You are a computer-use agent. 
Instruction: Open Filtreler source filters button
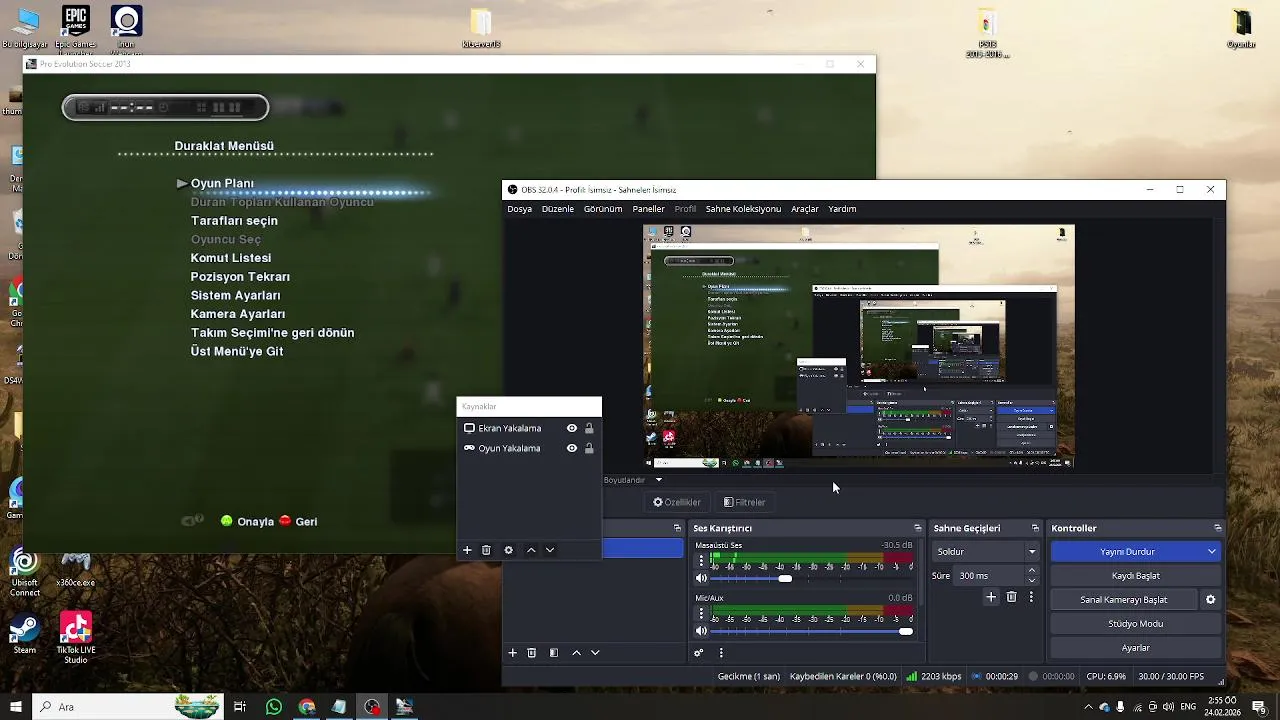(x=744, y=502)
